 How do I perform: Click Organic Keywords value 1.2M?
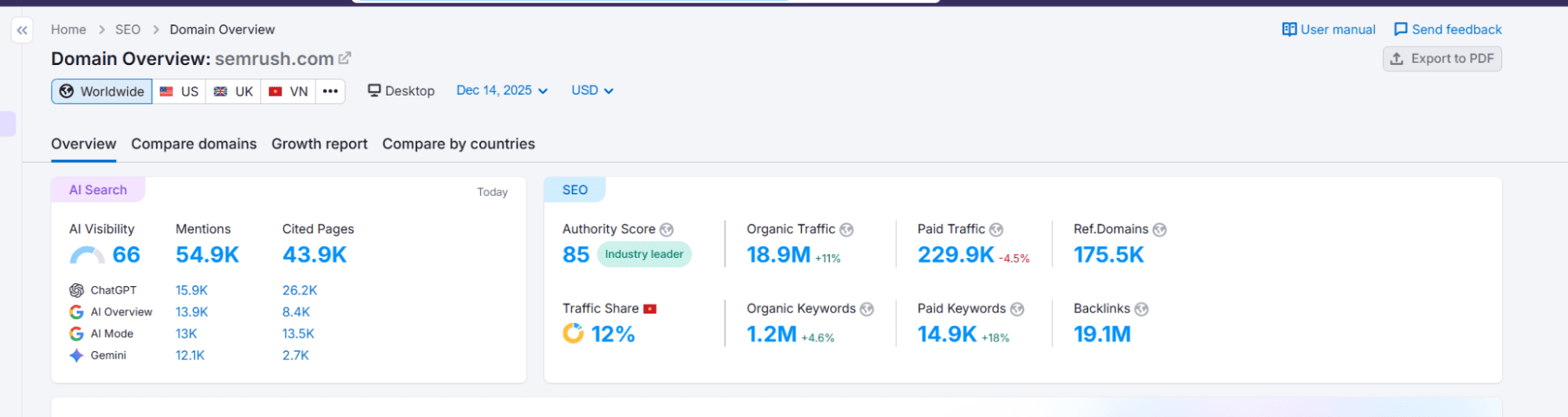tap(772, 335)
